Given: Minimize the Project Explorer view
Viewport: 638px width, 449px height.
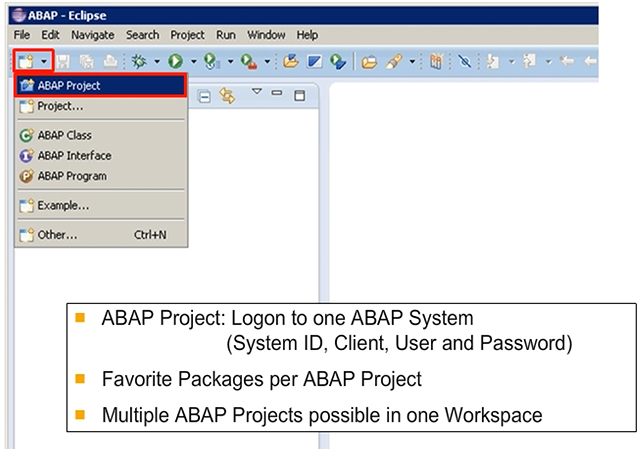Looking at the screenshot, I should click(x=276, y=94).
